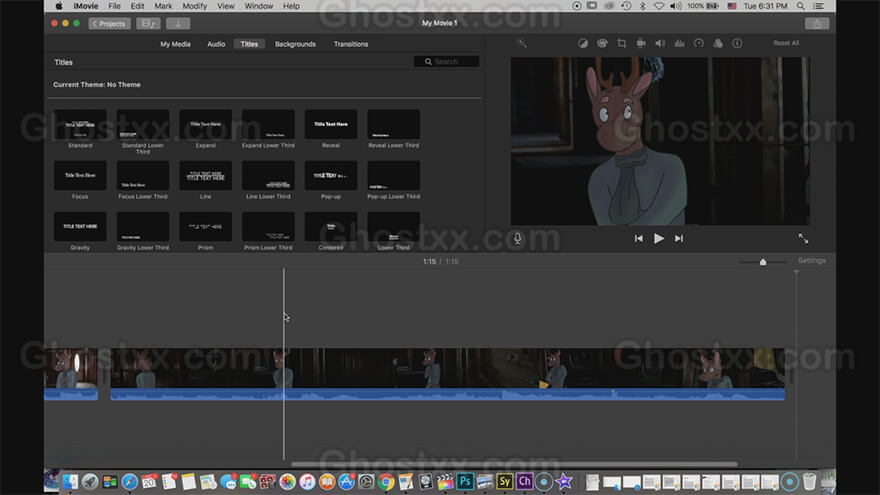The width and height of the screenshot is (880, 495).
Task: Open the stabilization camera tool
Action: coord(641,43)
